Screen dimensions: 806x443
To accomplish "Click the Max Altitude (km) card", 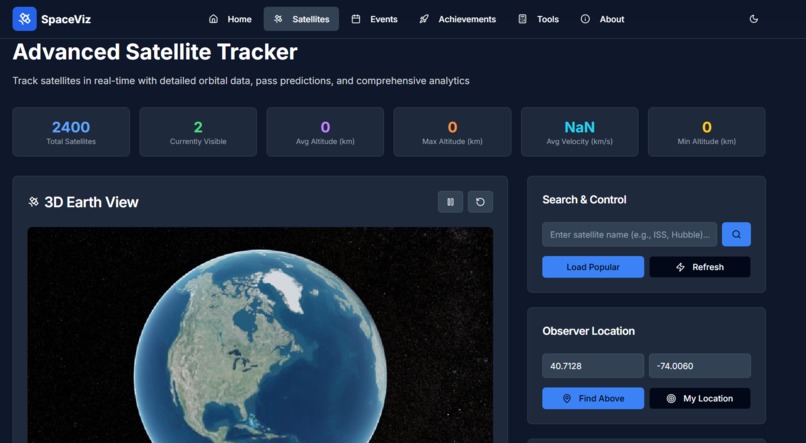I will click(452, 132).
